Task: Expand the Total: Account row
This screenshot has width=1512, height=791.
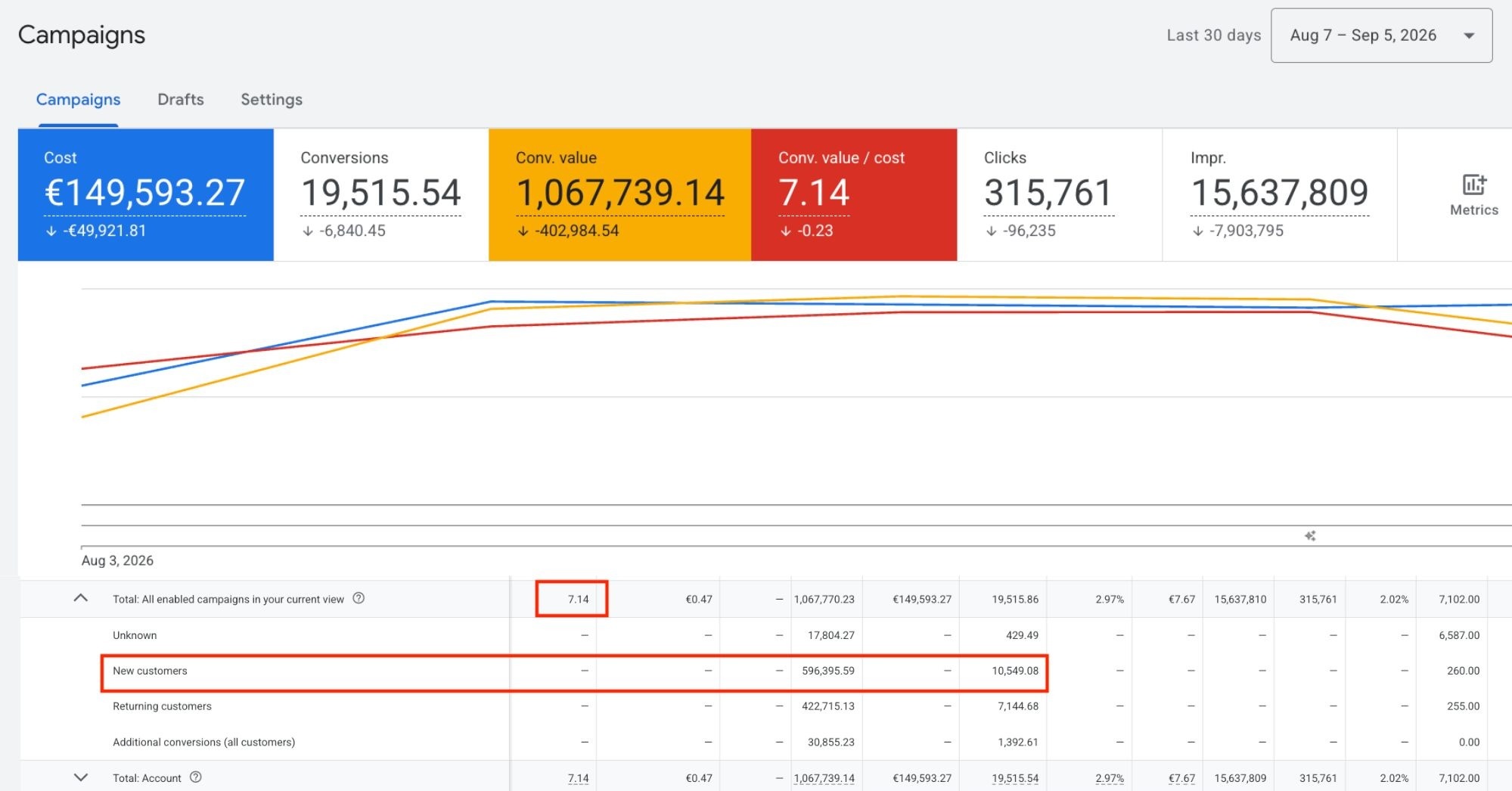Action: [x=81, y=777]
